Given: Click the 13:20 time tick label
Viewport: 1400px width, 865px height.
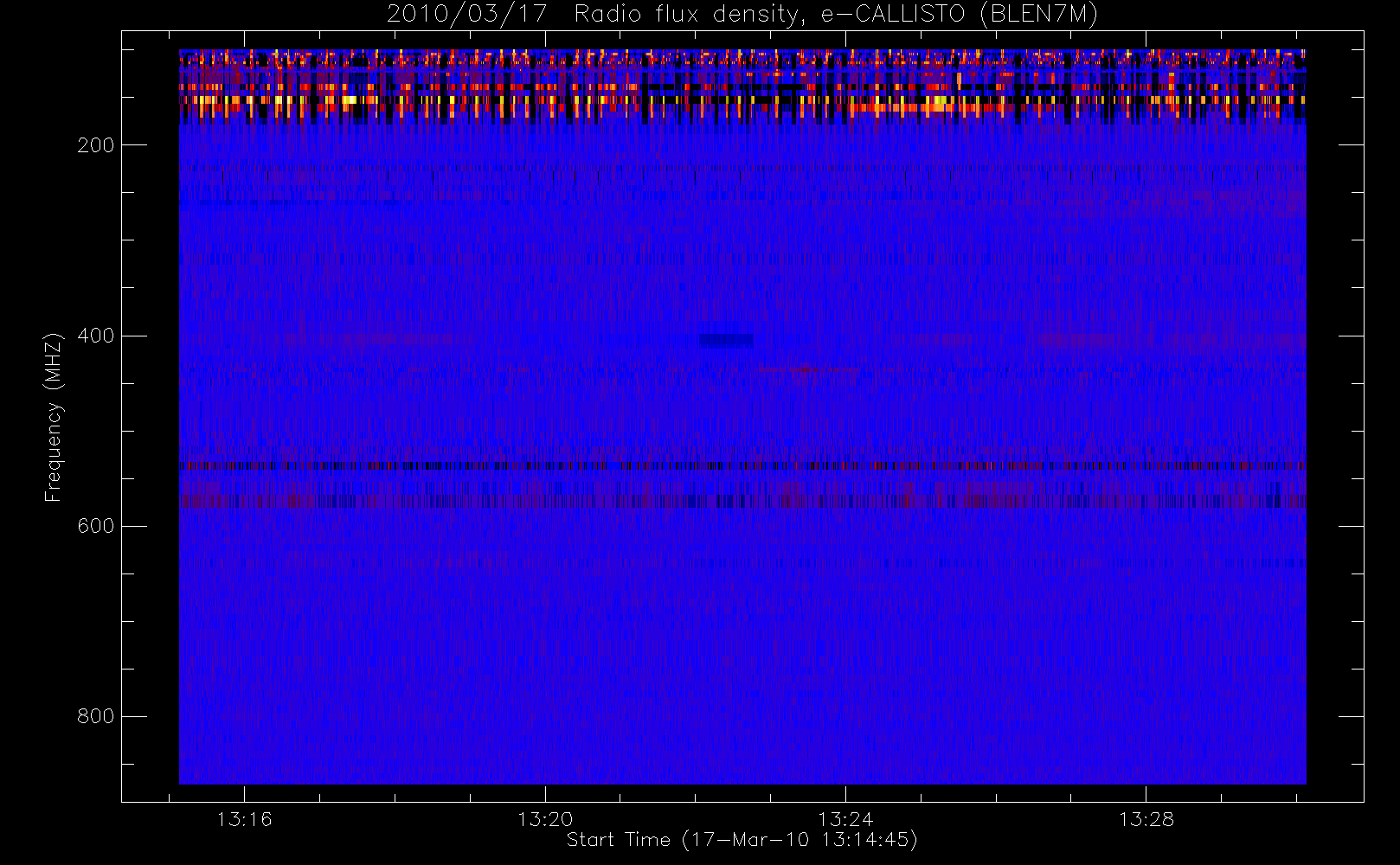Looking at the screenshot, I should [545, 819].
